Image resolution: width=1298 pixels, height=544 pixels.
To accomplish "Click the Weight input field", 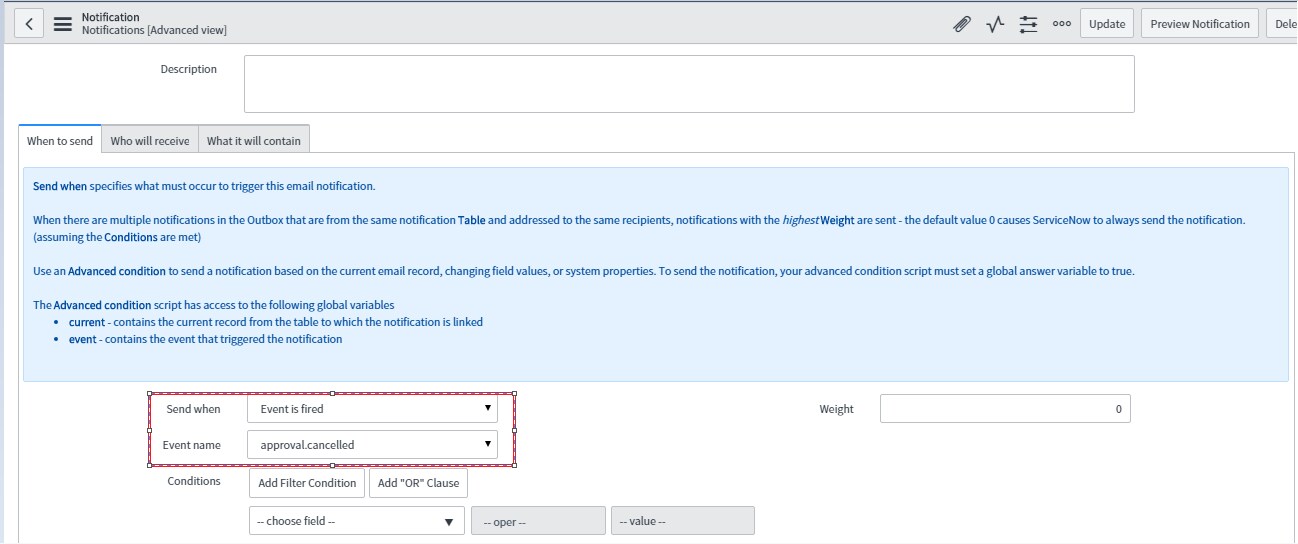I will [x=1004, y=409].
